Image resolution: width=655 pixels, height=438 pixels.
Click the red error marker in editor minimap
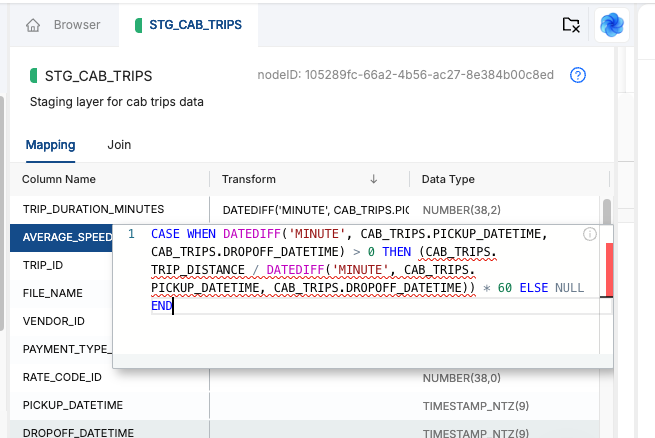(609, 270)
